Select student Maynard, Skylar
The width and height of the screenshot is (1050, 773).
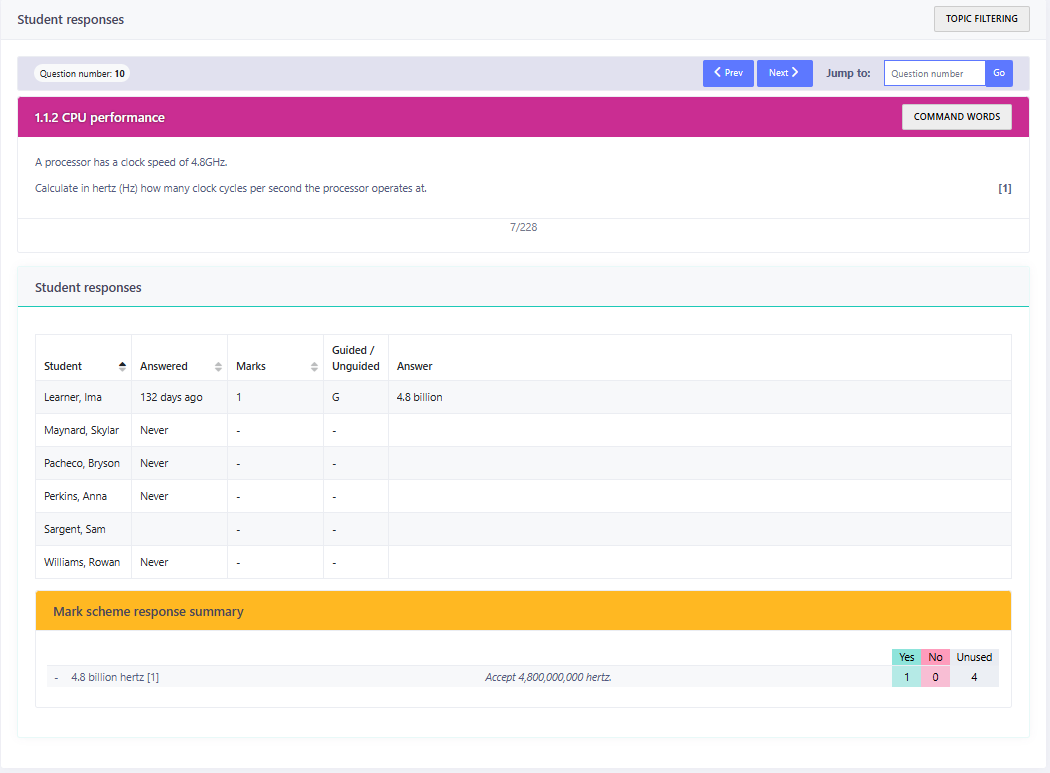(x=81, y=430)
